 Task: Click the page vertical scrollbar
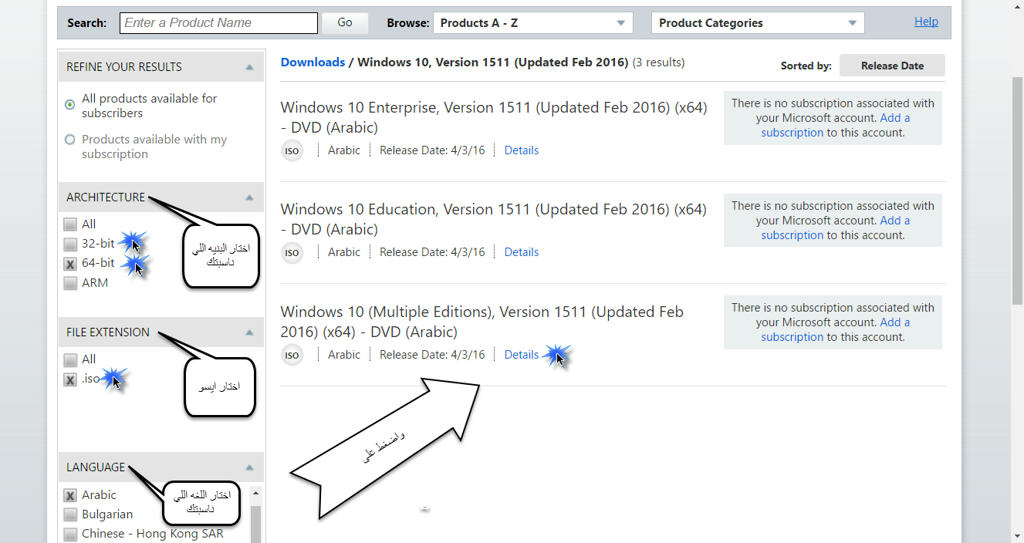[1017, 189]
